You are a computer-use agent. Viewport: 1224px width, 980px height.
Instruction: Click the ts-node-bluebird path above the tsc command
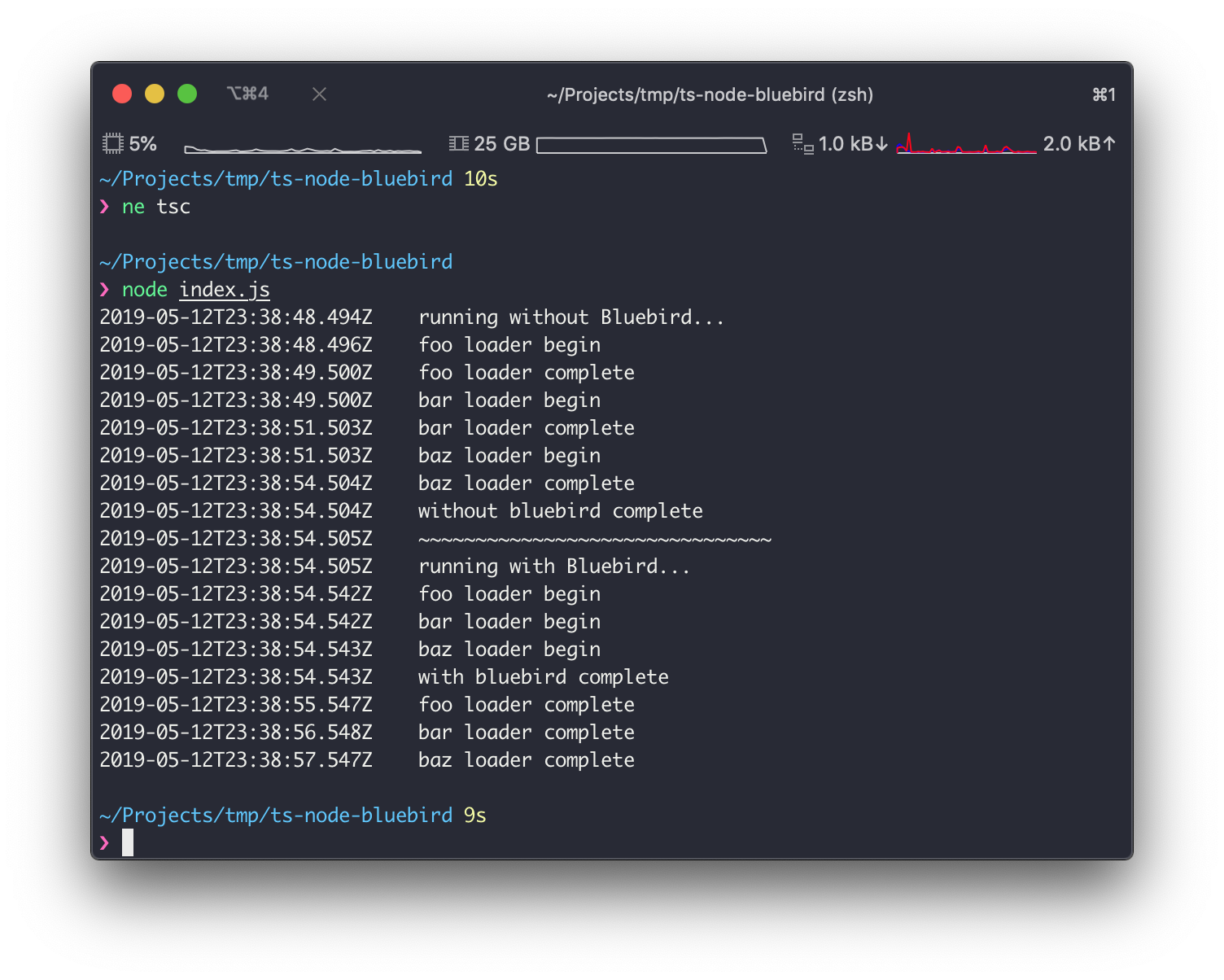(275, 178)
